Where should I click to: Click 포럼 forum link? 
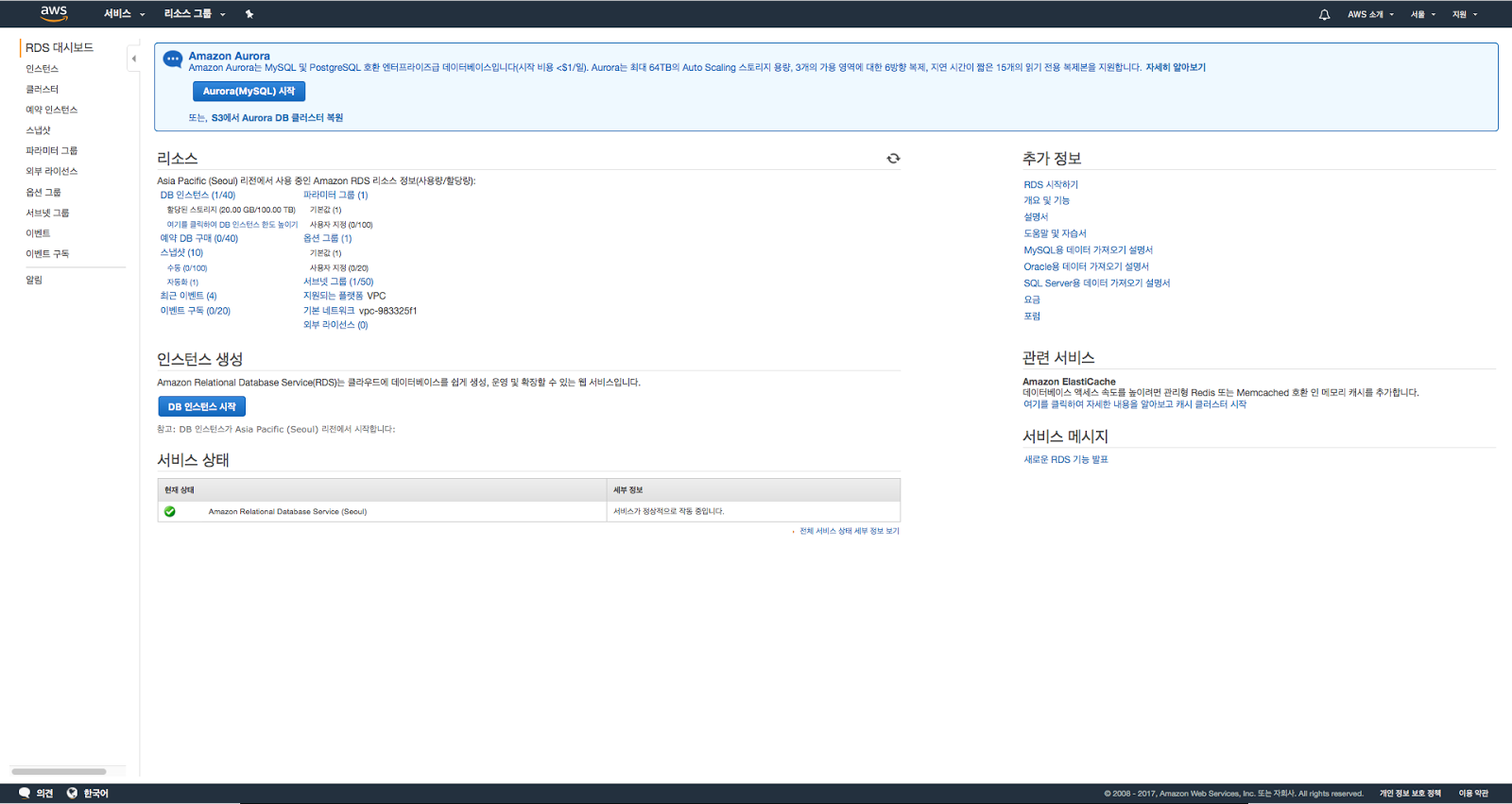tap(1032, 316)
